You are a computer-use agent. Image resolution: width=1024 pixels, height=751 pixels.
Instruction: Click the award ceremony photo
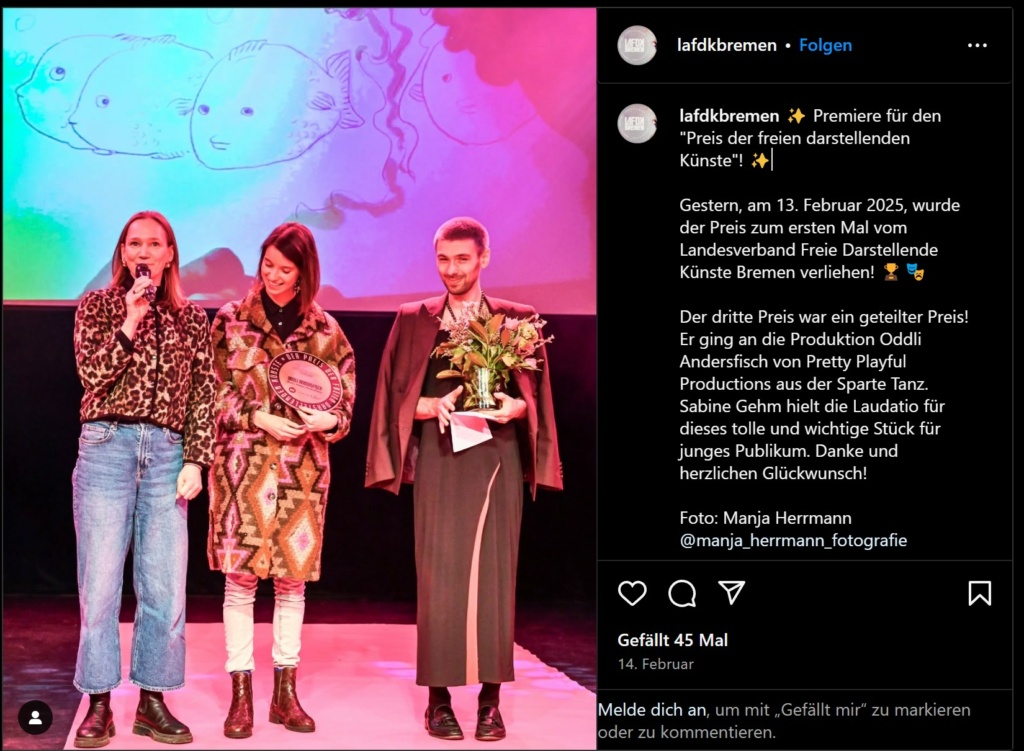[x=299, y=379]
